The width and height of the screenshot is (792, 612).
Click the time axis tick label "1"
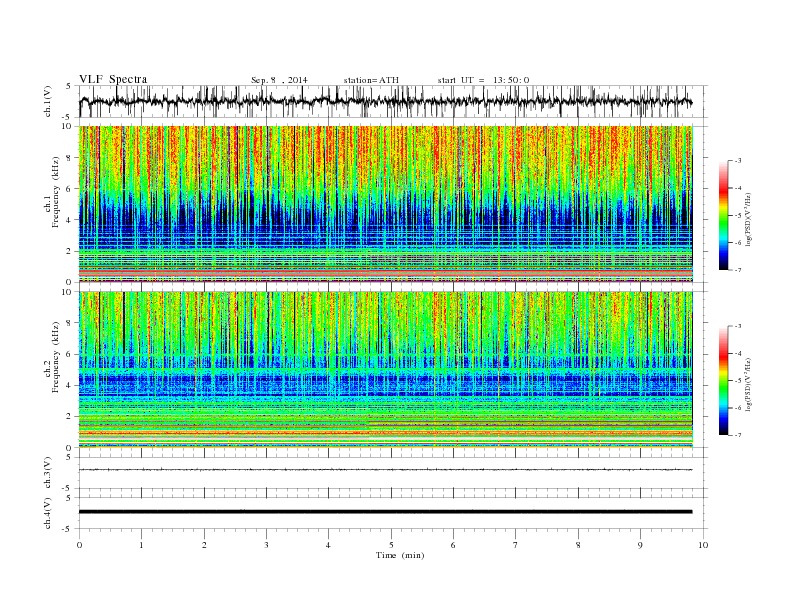point(141,545)
